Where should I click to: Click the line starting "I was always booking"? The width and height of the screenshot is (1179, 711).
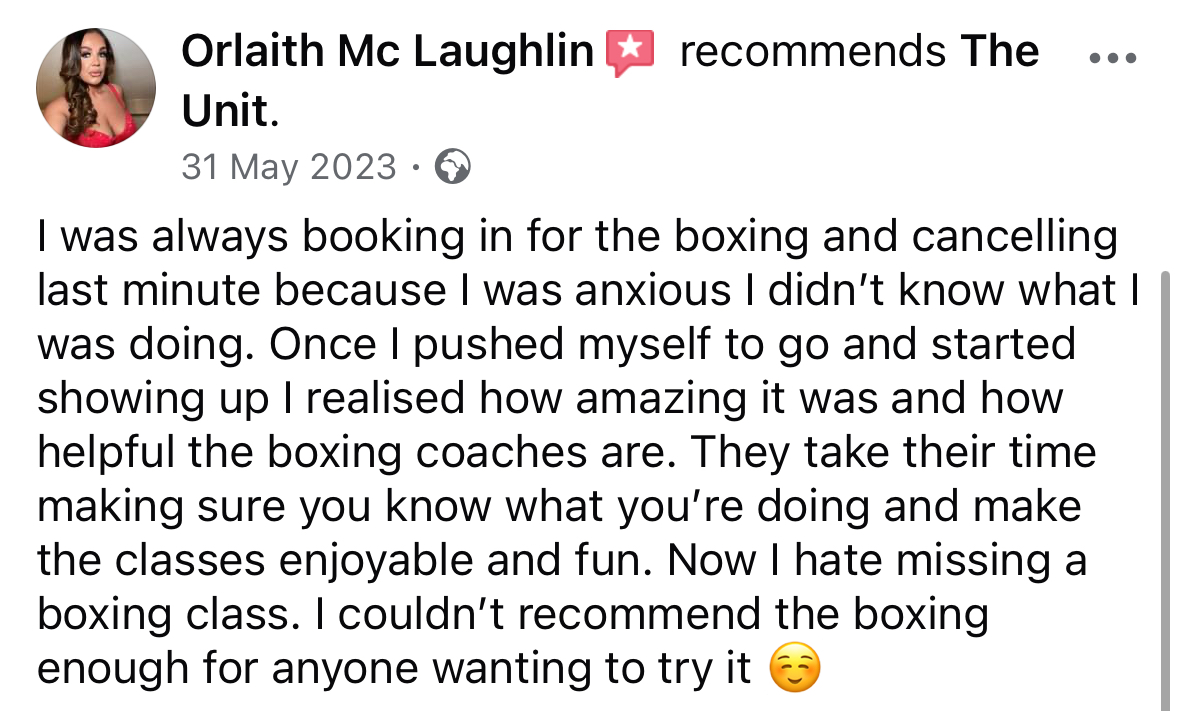576,238
